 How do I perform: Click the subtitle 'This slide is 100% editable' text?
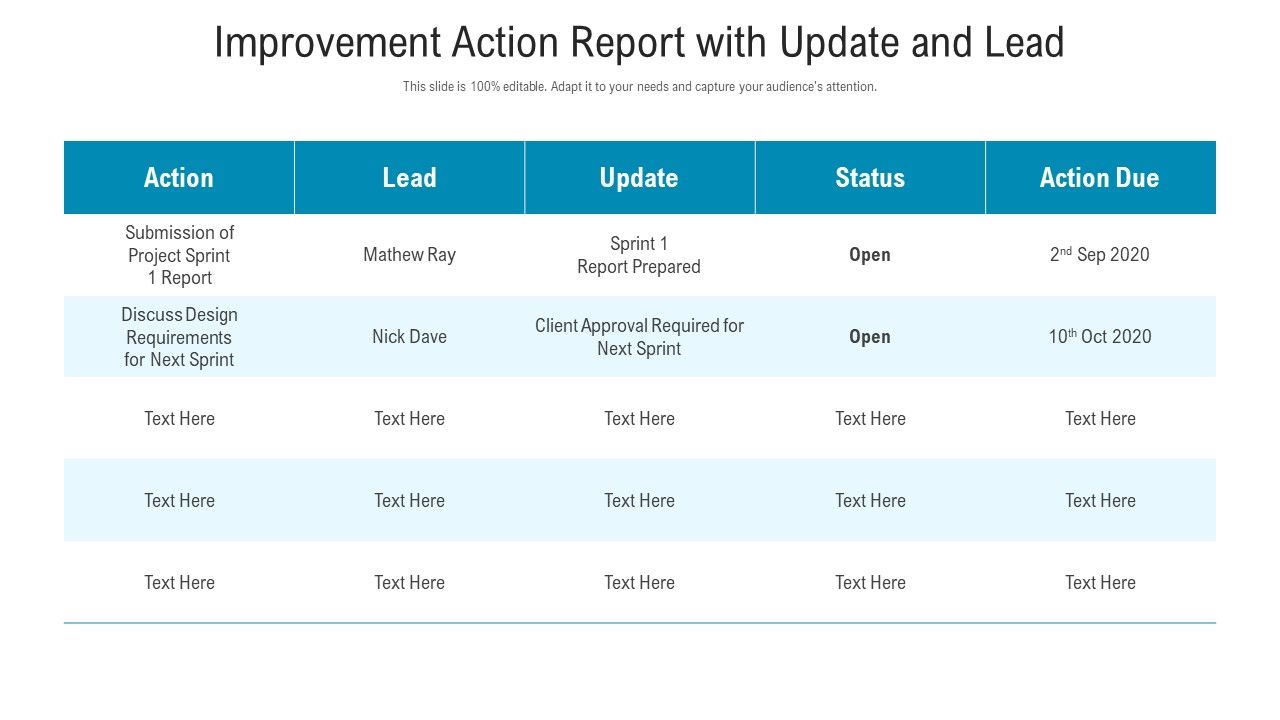(640, 87)
